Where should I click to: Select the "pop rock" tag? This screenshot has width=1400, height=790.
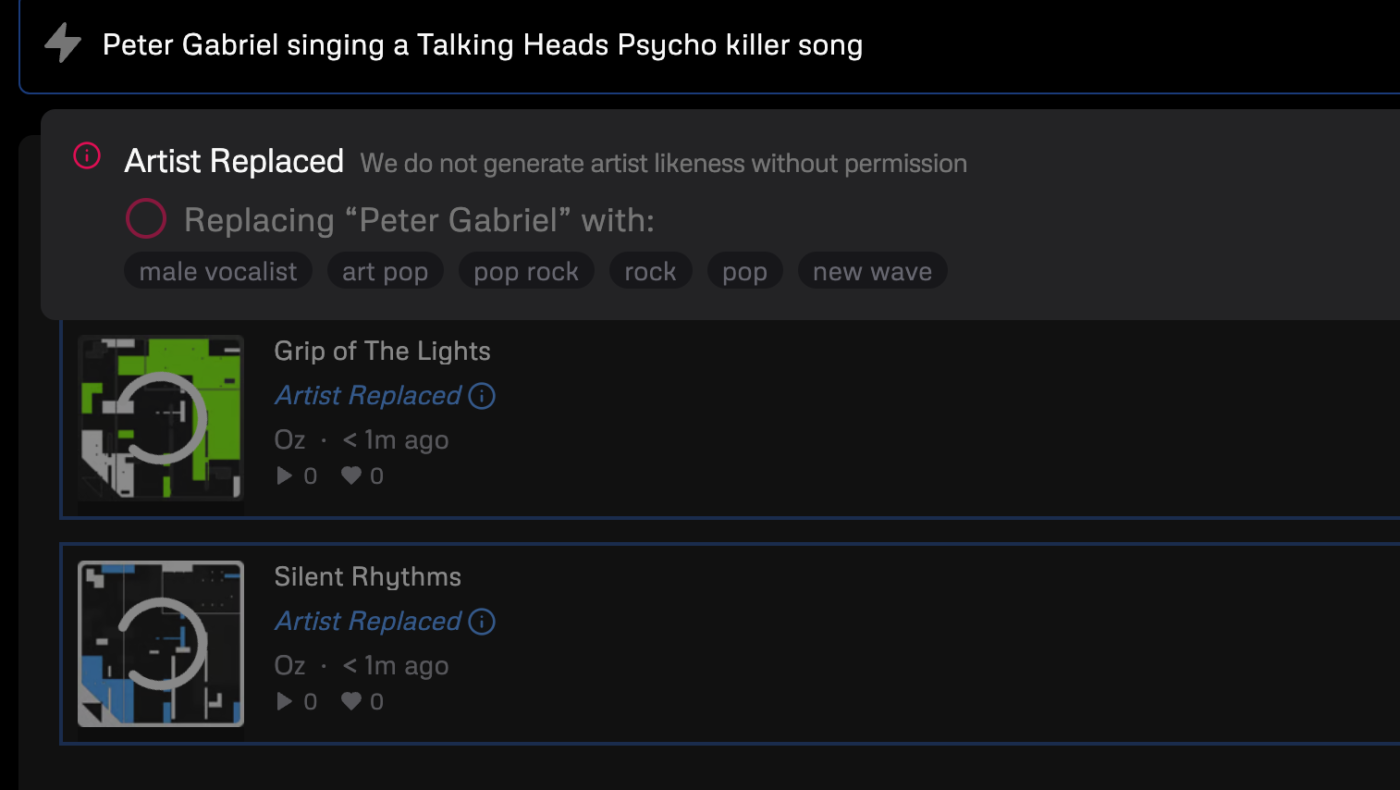click(526, 271)
